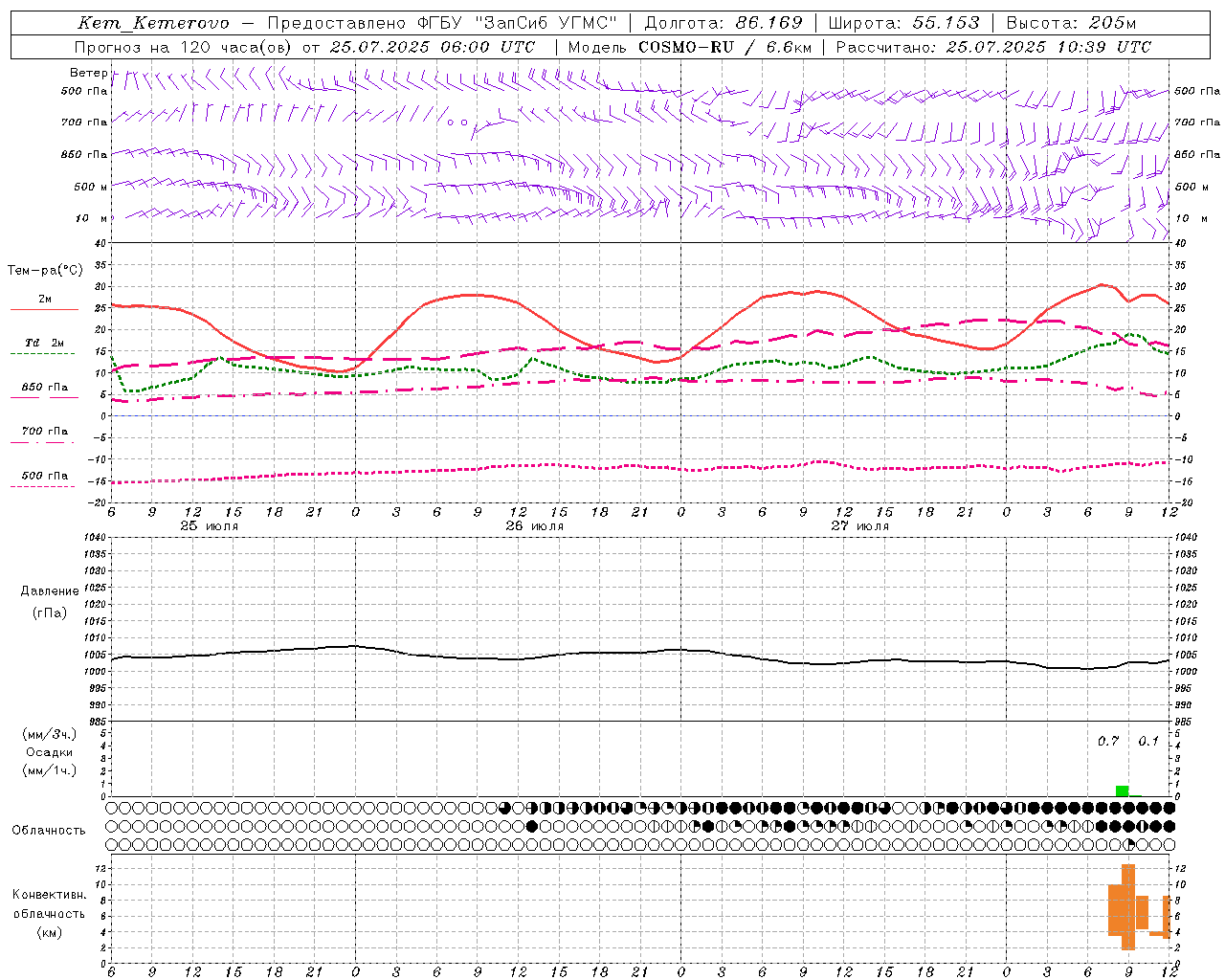Select the Широта: 55.153 value
Image resolution: width=1225 pixels, height=980 pixels.
click(904, 23)
